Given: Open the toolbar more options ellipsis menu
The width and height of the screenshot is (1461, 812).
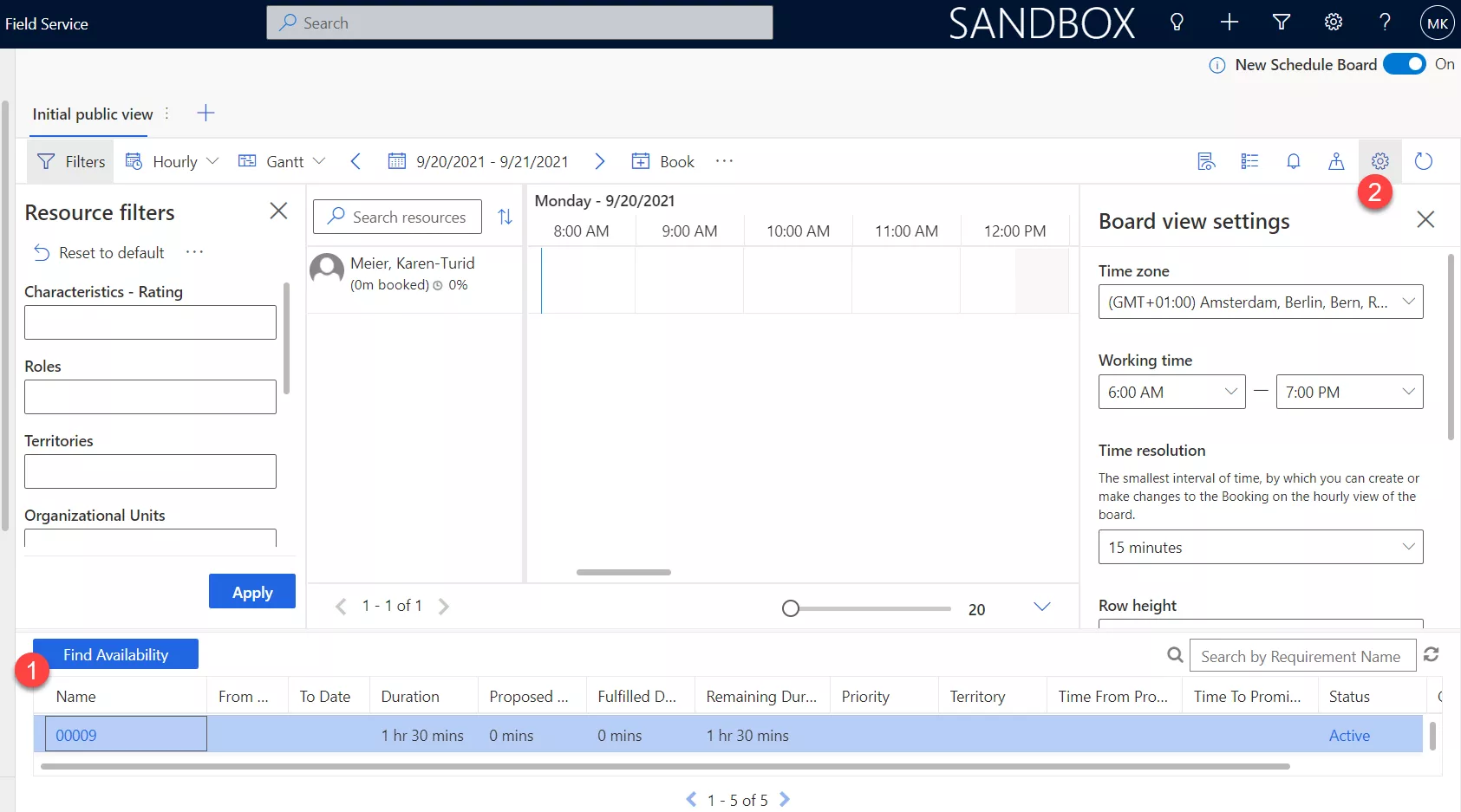Looking at the screenshot, I should pyautogui.click(x=724, y=161).
